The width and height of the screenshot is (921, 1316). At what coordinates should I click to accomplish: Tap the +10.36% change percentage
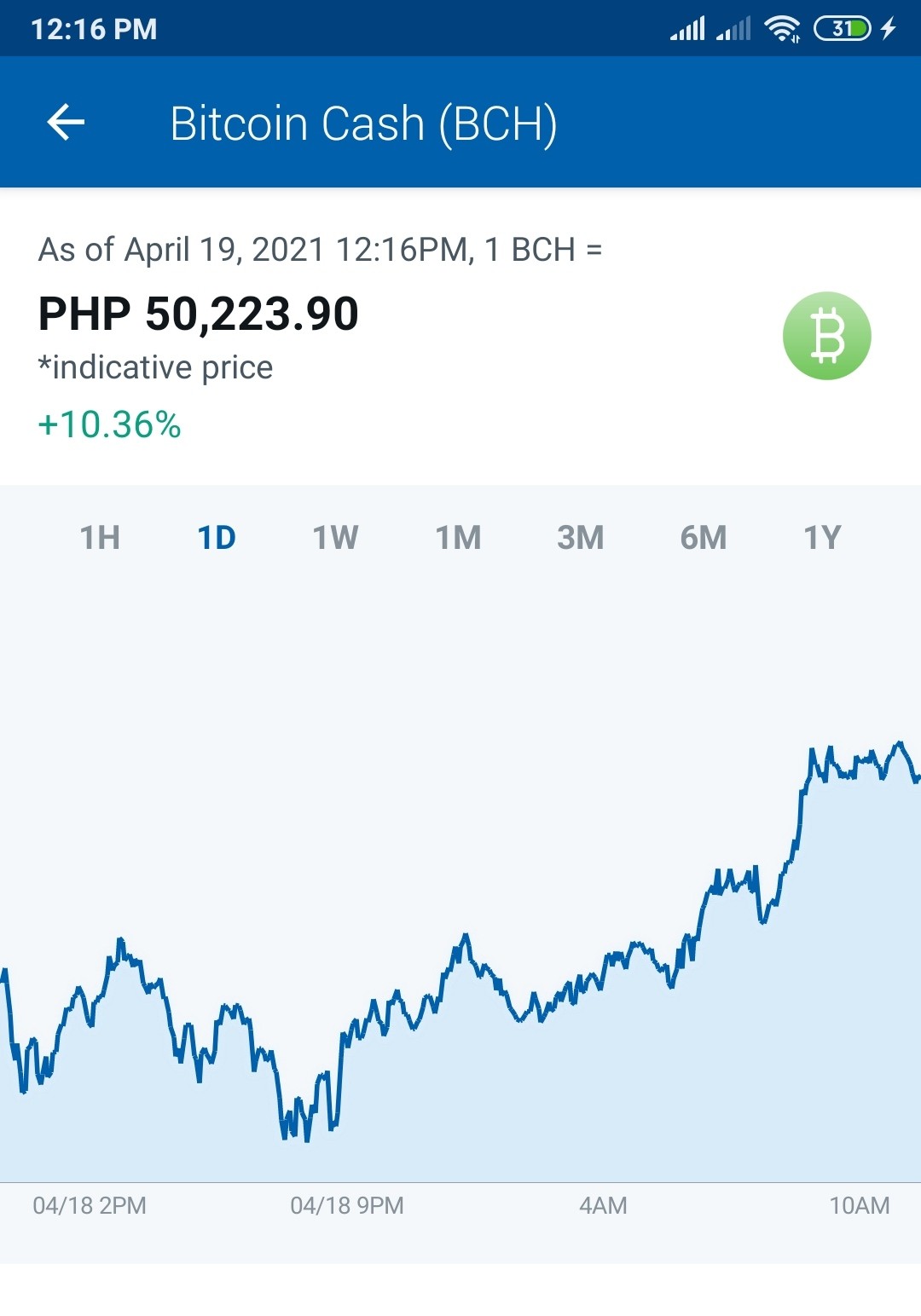tap(109, 424)
